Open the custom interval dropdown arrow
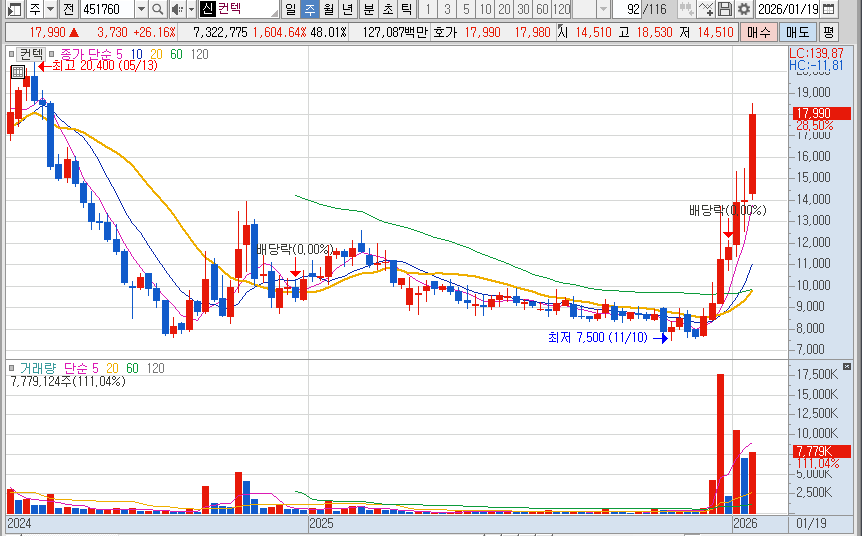Image resolution: width=862 pixels, height=536 pixels. 603,9
